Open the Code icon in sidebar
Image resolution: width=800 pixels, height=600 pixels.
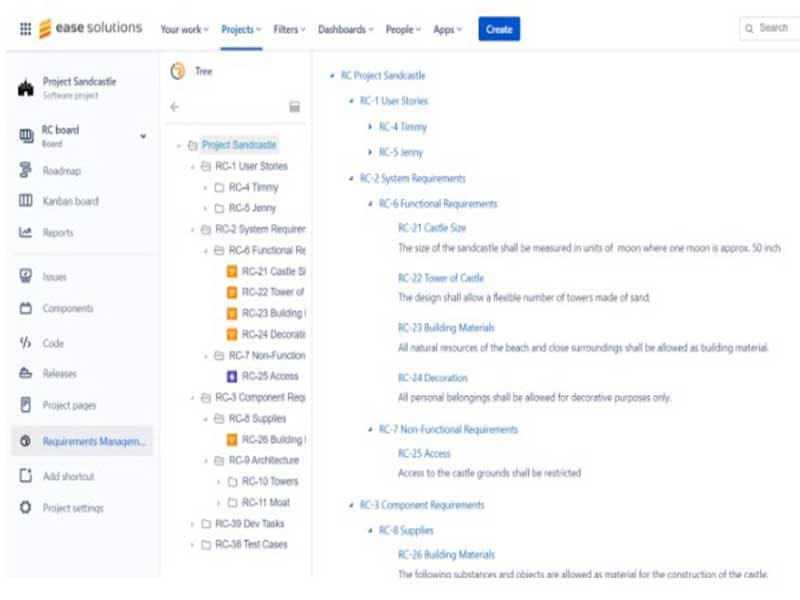coord(26,343)
